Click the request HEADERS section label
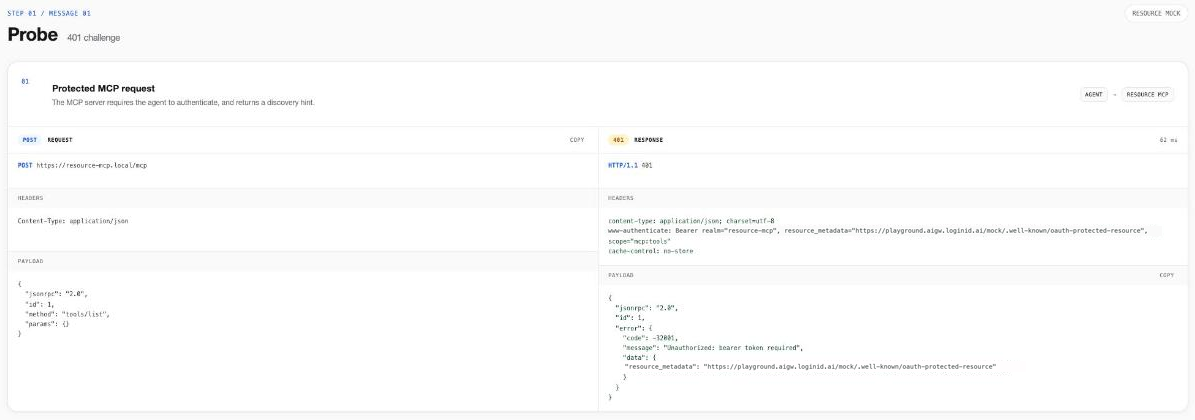This screenshot has width=1195, height=420. pos(30,197)
